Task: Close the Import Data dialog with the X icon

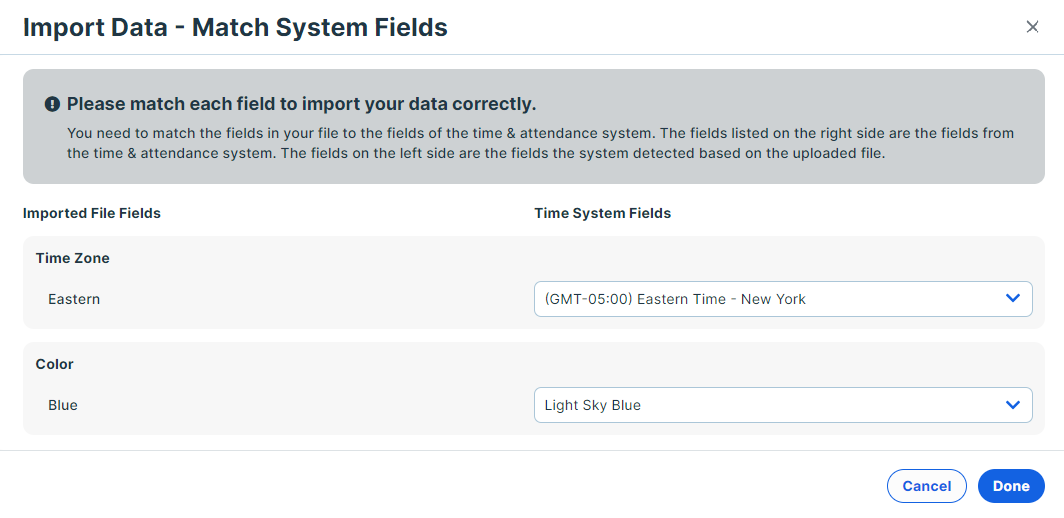Action: (x=1032, y=27)
